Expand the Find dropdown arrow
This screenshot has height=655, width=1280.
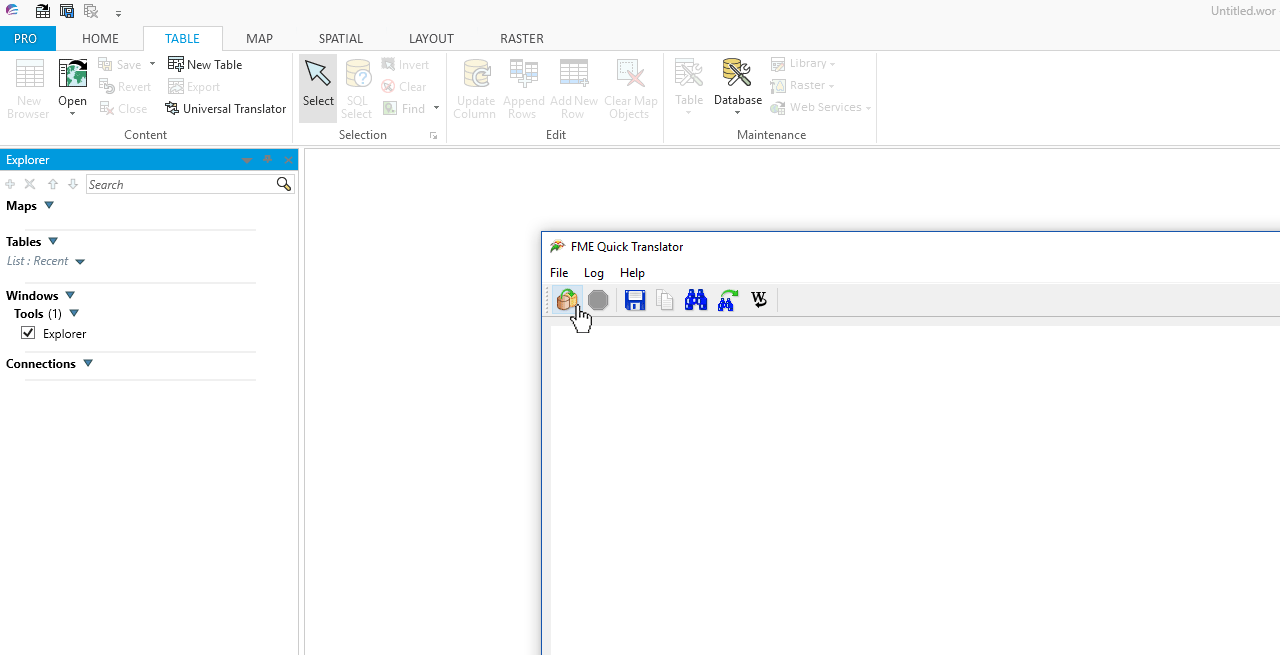point(436,109)
